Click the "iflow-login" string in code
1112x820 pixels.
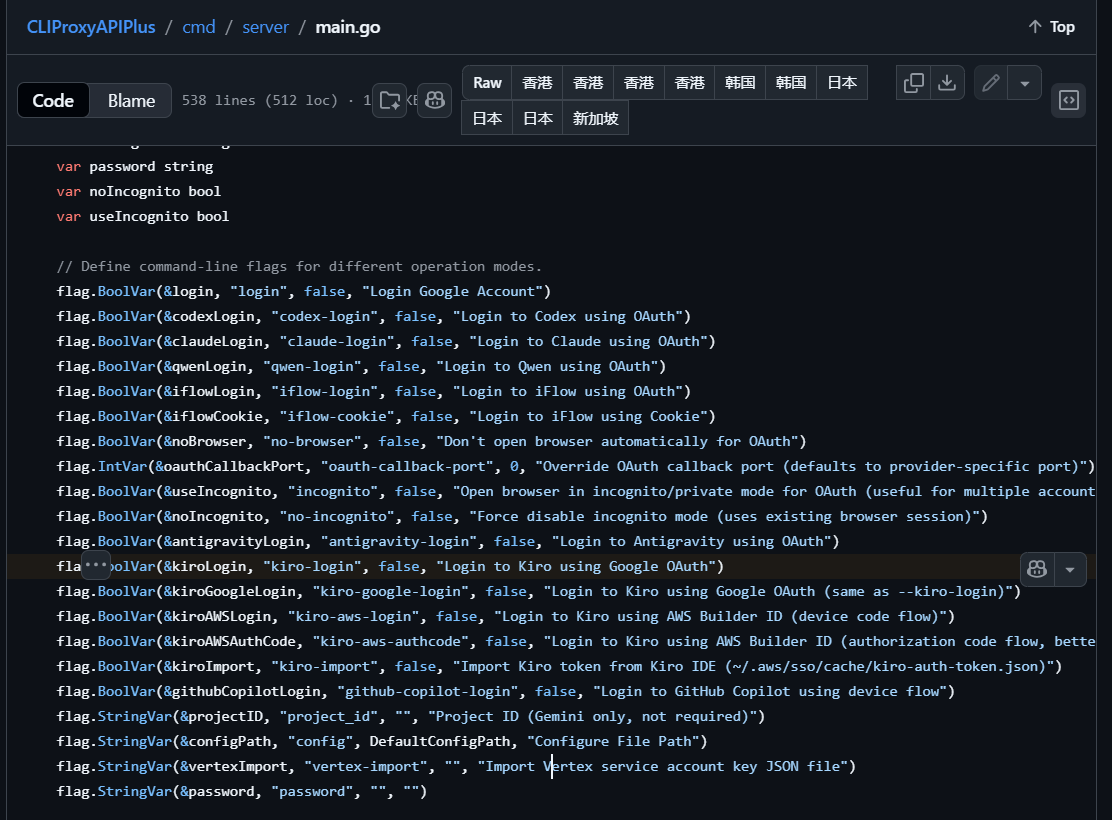click(x=325, y=392)
